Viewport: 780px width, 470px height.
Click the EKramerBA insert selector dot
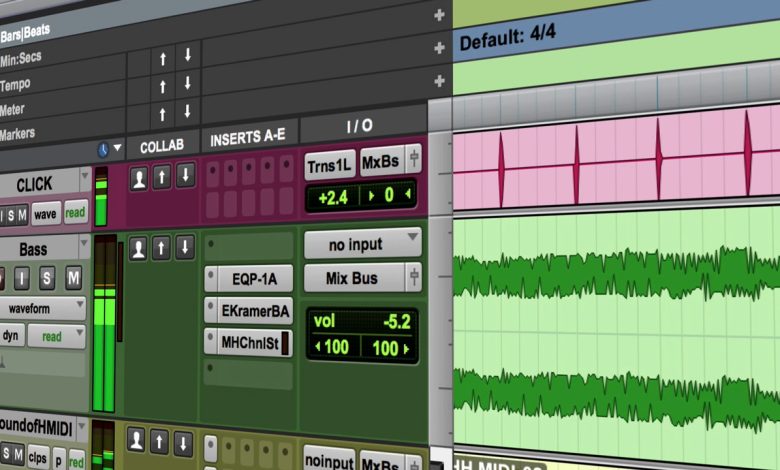(211, 306)
